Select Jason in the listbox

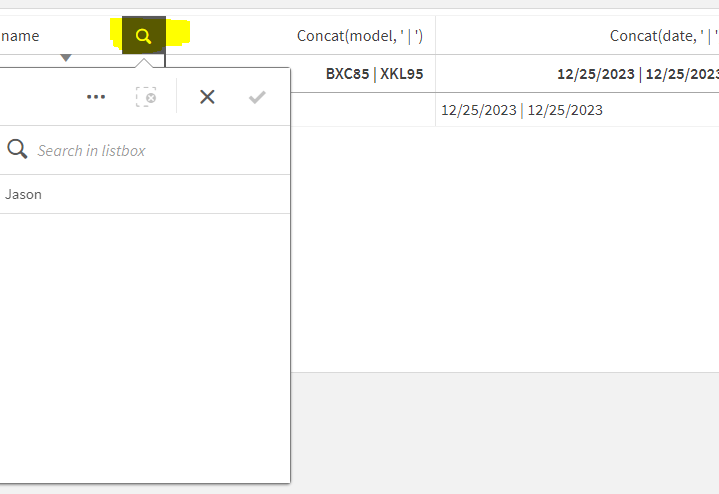[24, 194]
